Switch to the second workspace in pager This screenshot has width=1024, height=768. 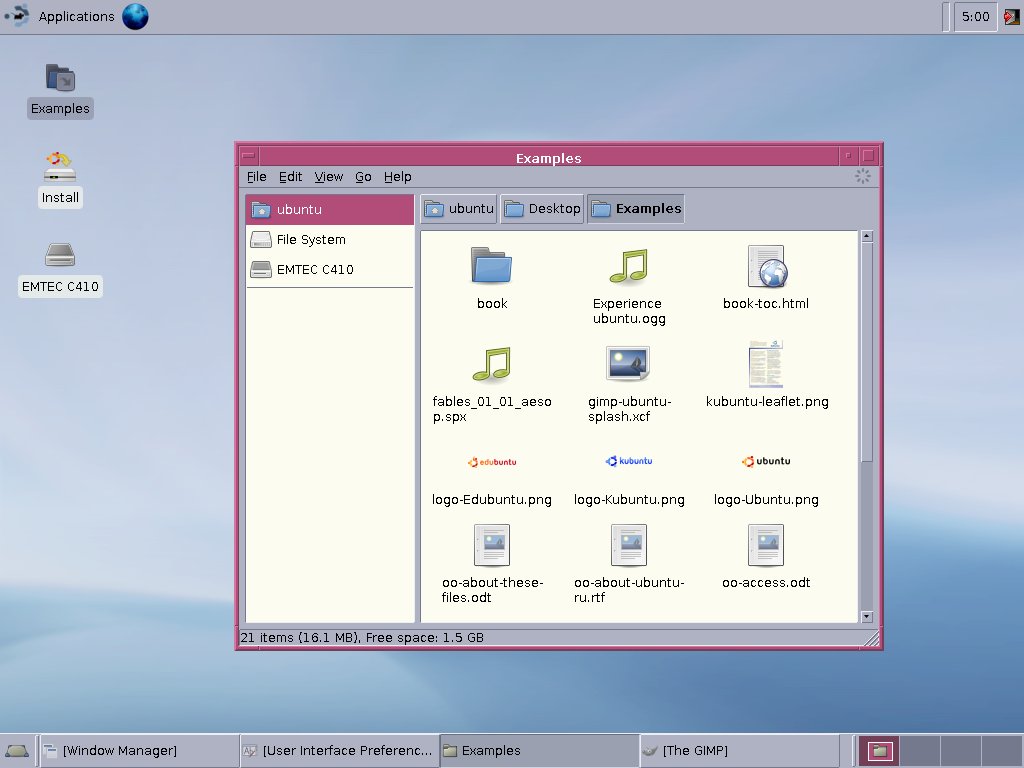click(x=920, y=751)
